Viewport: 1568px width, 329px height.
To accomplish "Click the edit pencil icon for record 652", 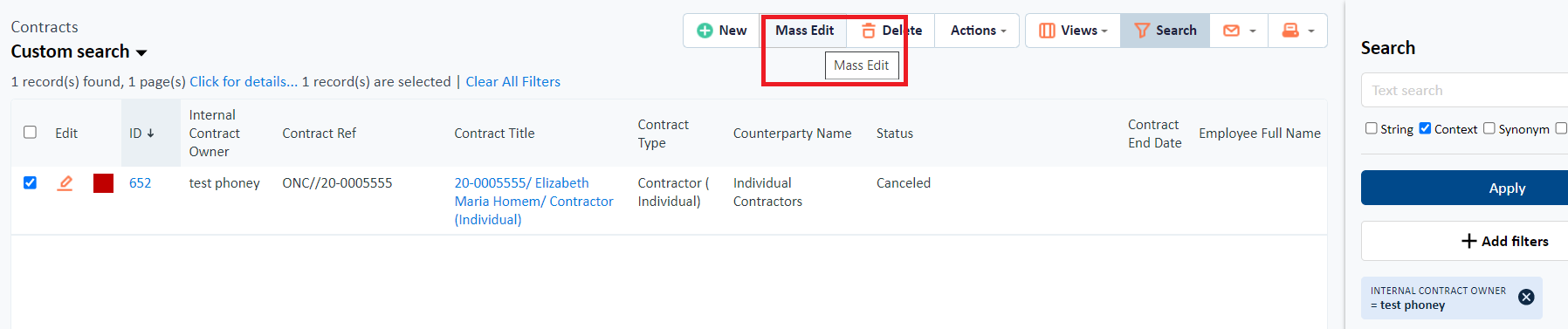I will click(x=65, y=183).
